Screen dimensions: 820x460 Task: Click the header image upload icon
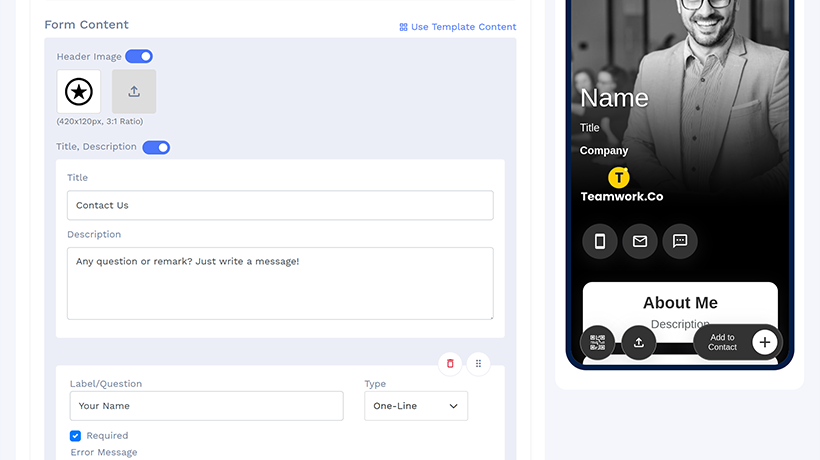tap(134, 91)
